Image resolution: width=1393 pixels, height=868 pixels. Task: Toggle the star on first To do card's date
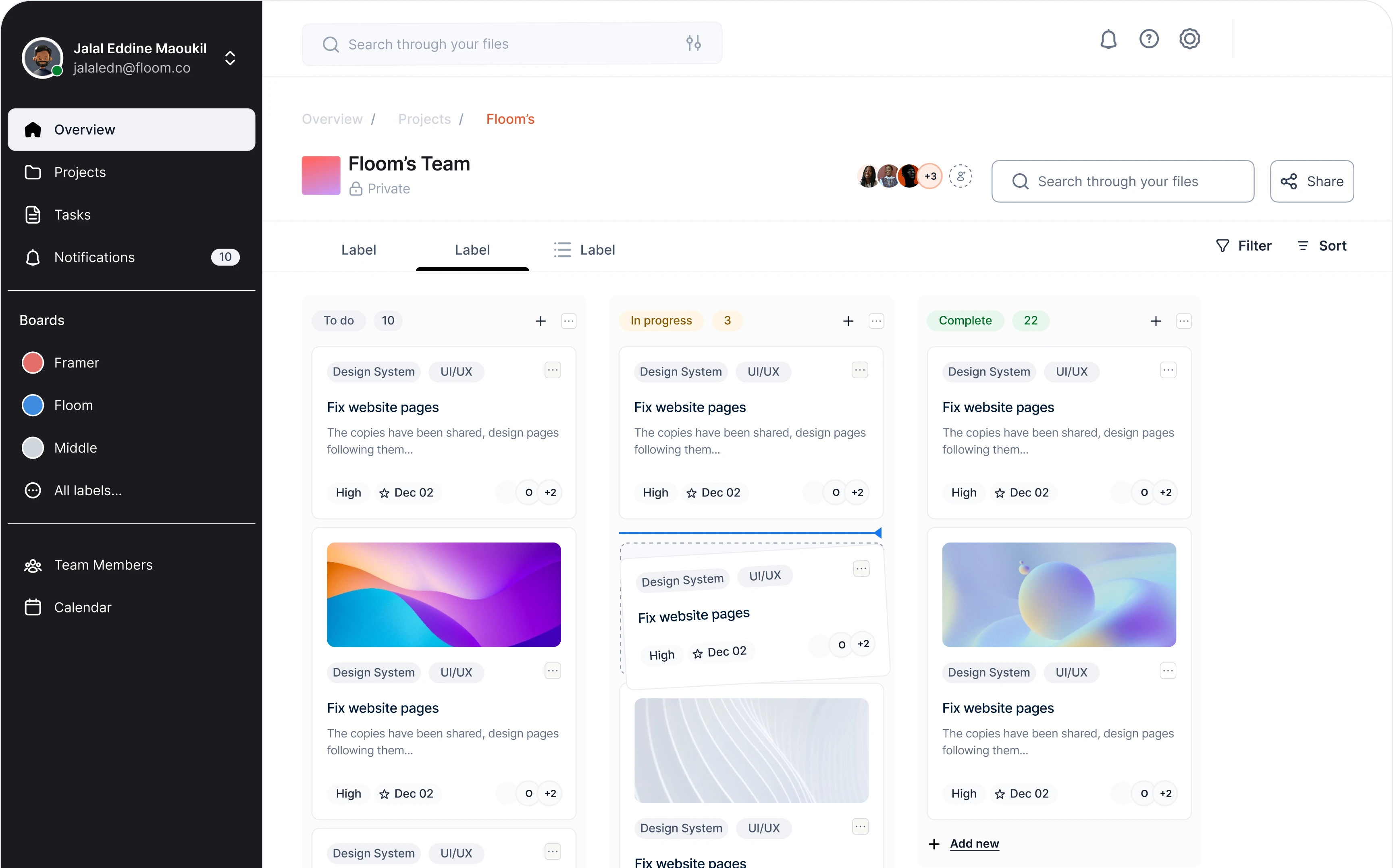[384, 492]
